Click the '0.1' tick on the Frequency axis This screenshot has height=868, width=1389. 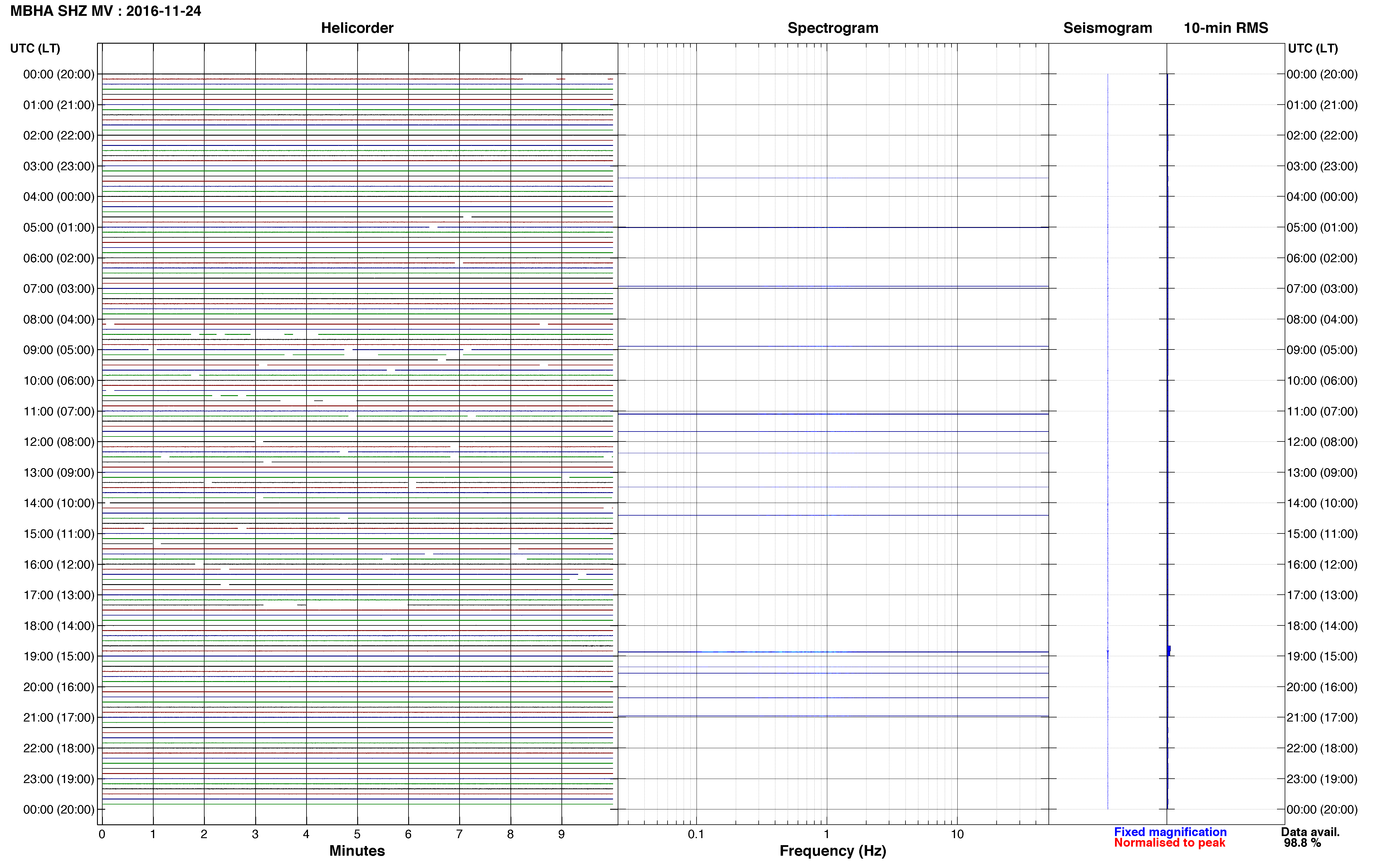click(696, 834)
